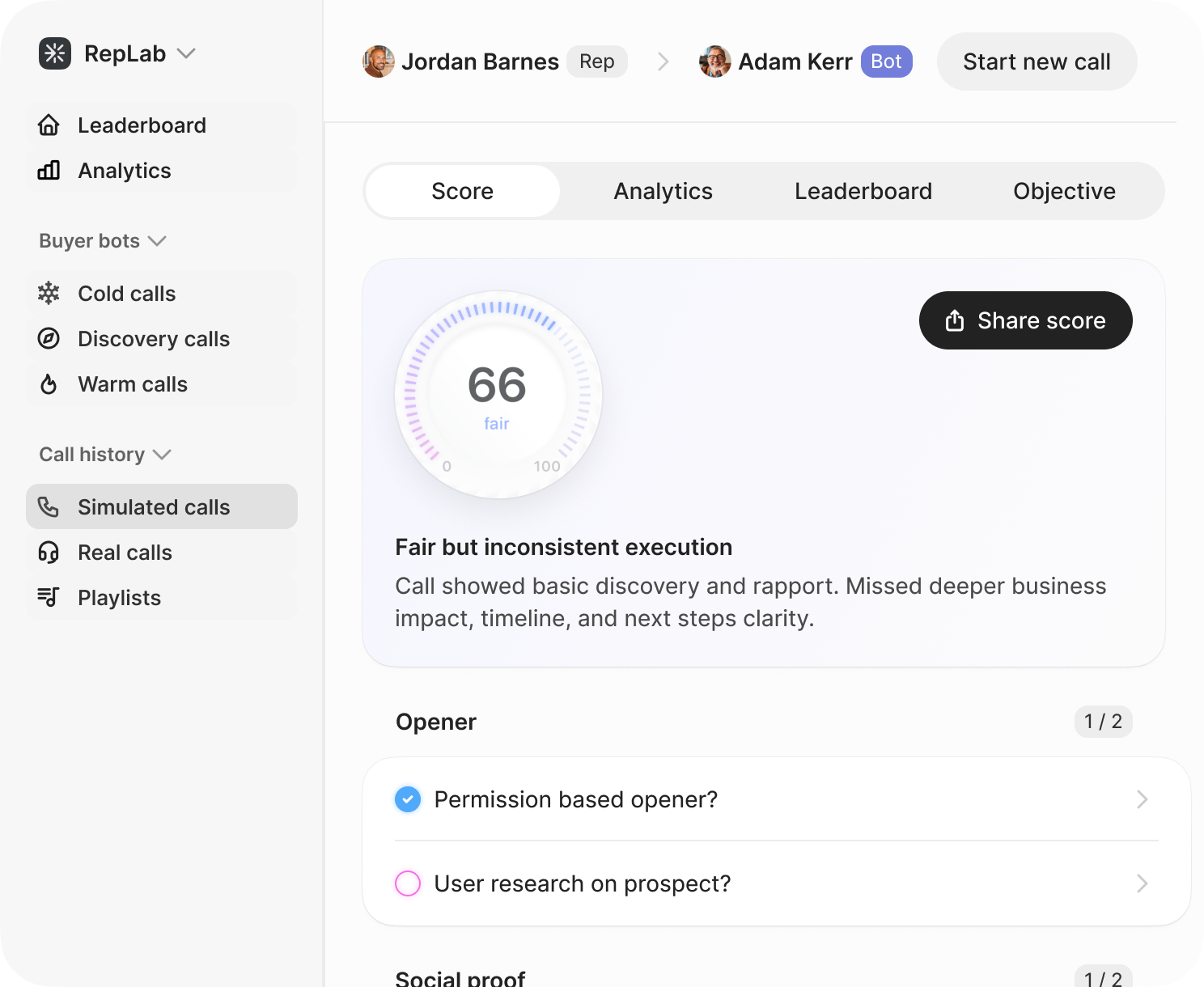This screenshot has width=1204, height=987.
Task: Click the Opener section heading
Action: pos(436,722)
